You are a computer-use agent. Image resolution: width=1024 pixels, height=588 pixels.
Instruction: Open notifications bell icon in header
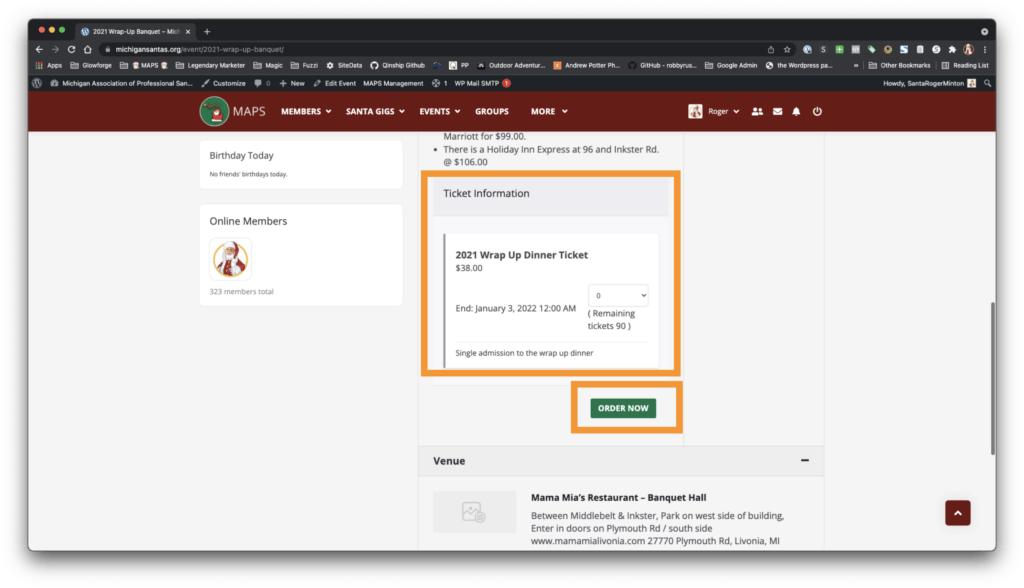pyautogui.click(x=796, y=111)
